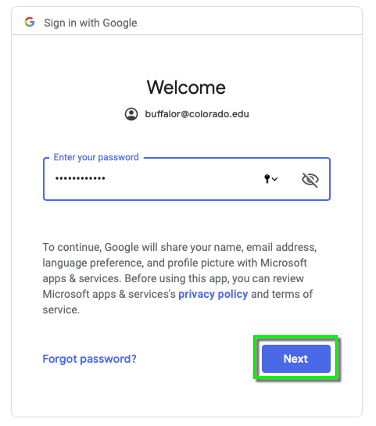Screen dimensions: 376x426
Task: Select the buffalor@colorado.edu account chip
Action: pos(187,114)
